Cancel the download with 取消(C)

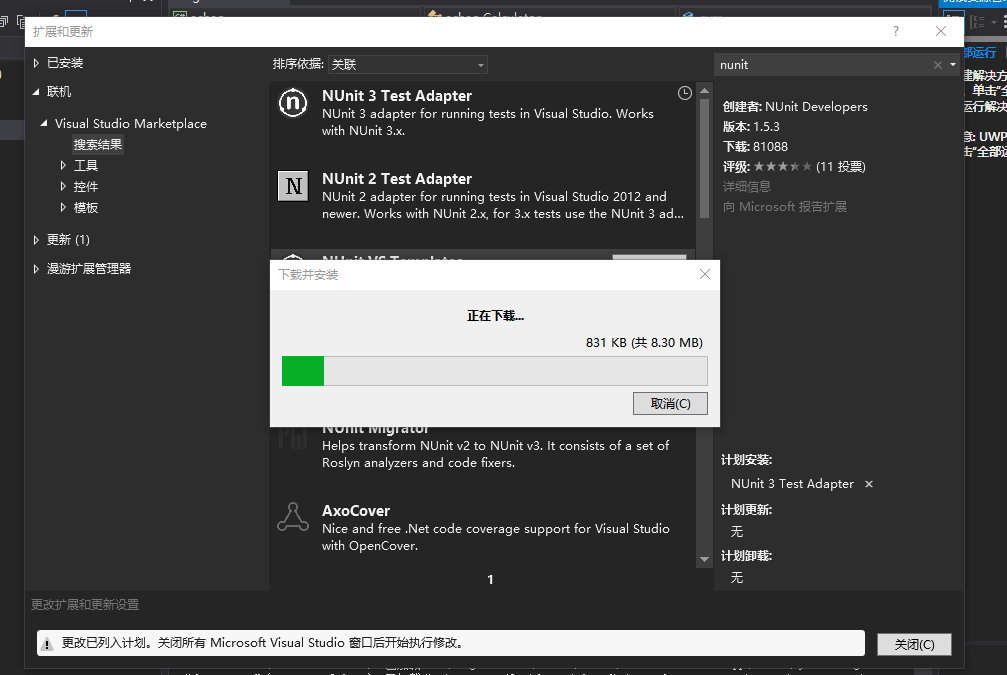pos(670,403)
